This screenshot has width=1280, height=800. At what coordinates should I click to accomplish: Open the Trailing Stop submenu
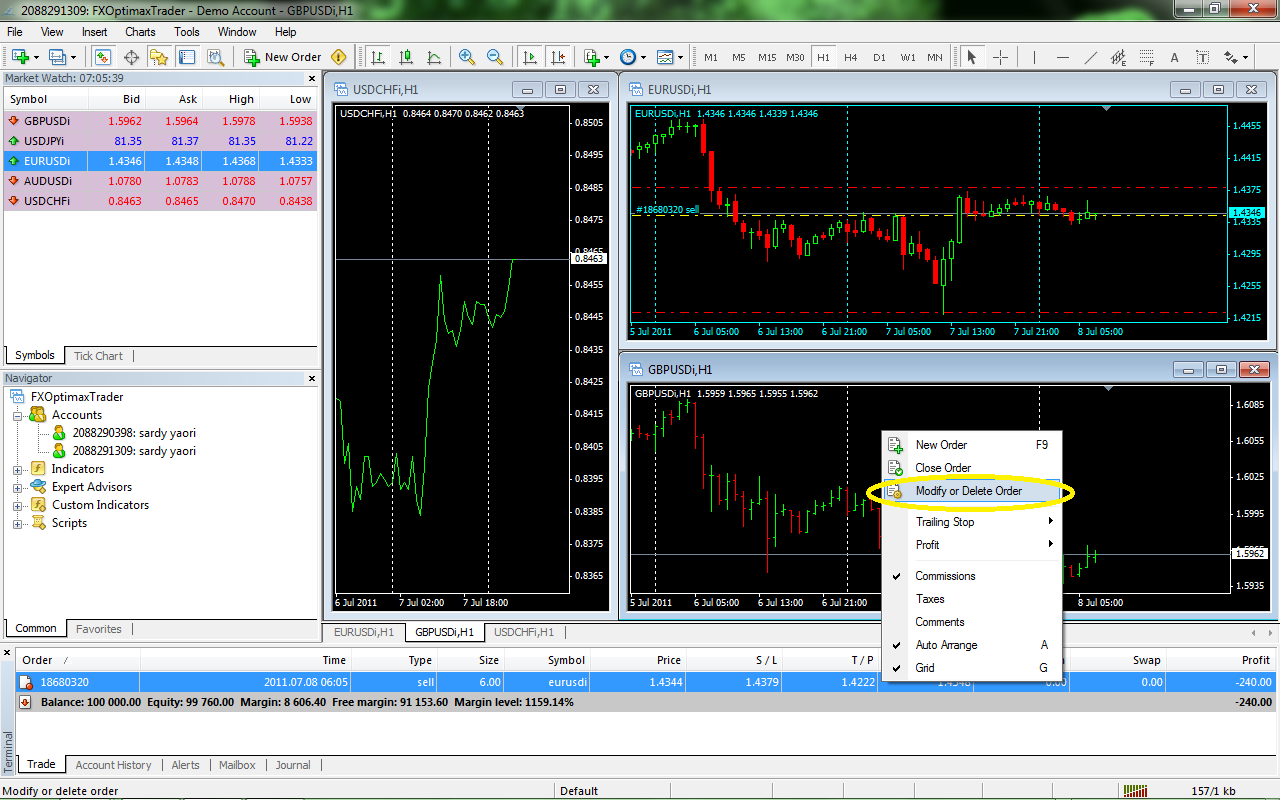point(945,521)
